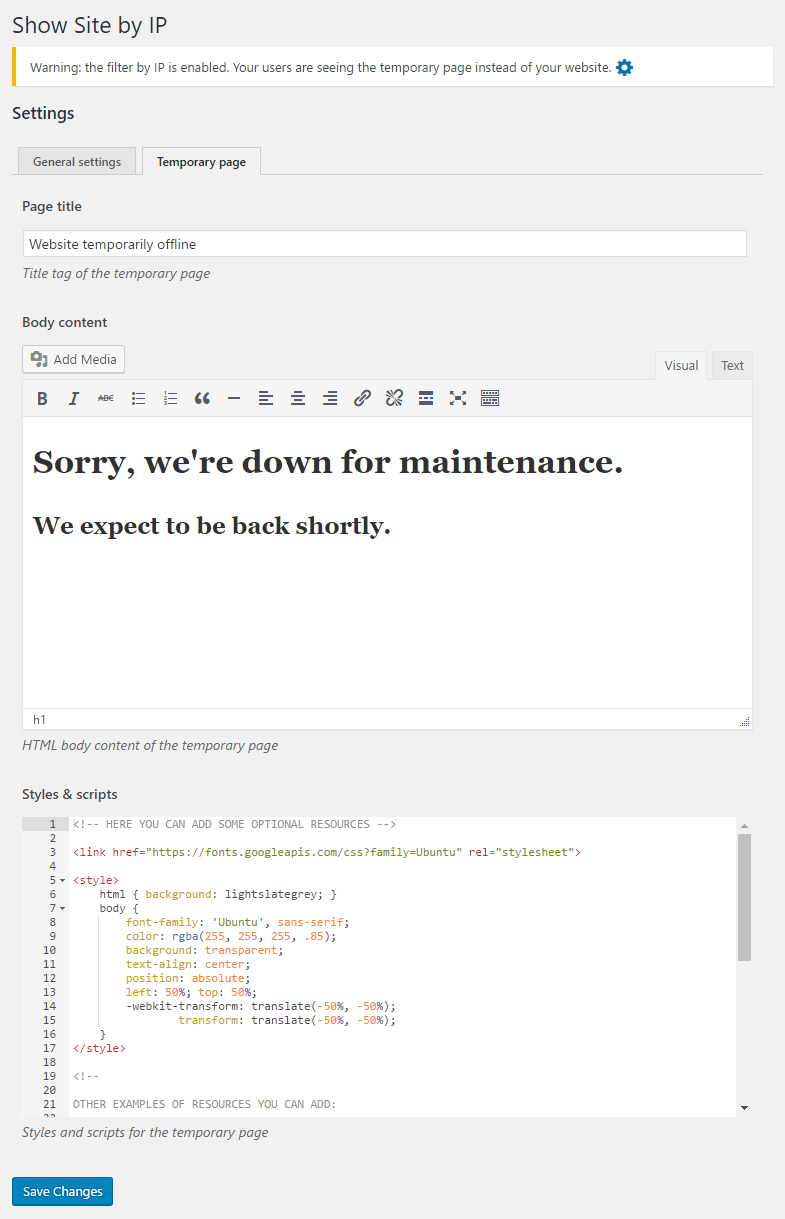Collapse the body rule fold arrow
Viewport: 785px width, 1219px height.
63,908
